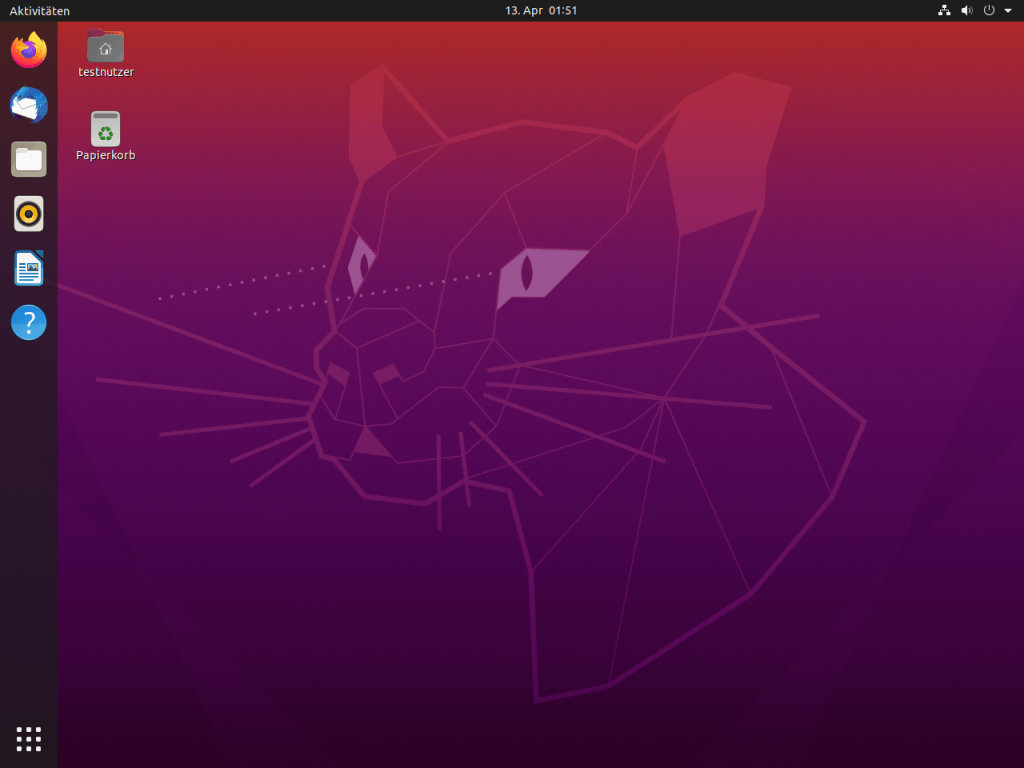
Task: Open LibreOffice Writer from the dock
Action: 29,268
